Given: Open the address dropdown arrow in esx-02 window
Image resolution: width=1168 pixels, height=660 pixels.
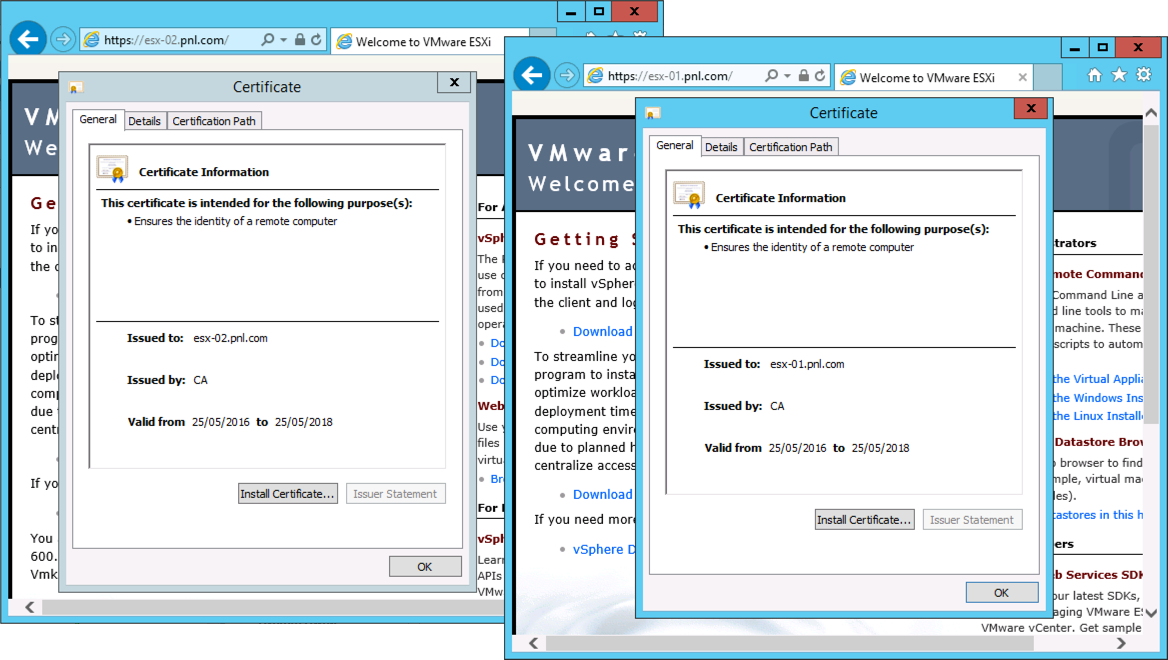Looking at the screenshot, I should [x=284, y=40].
